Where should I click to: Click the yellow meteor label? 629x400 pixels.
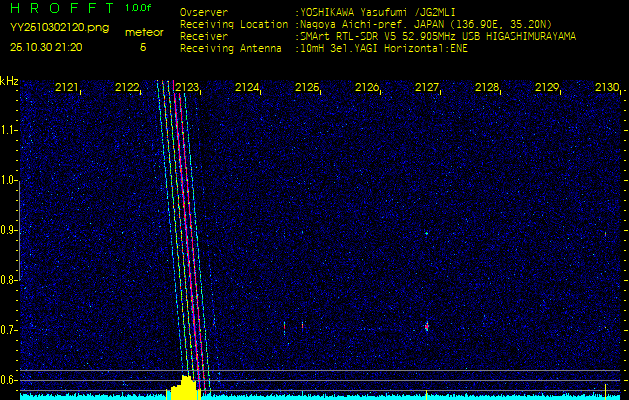142,32
